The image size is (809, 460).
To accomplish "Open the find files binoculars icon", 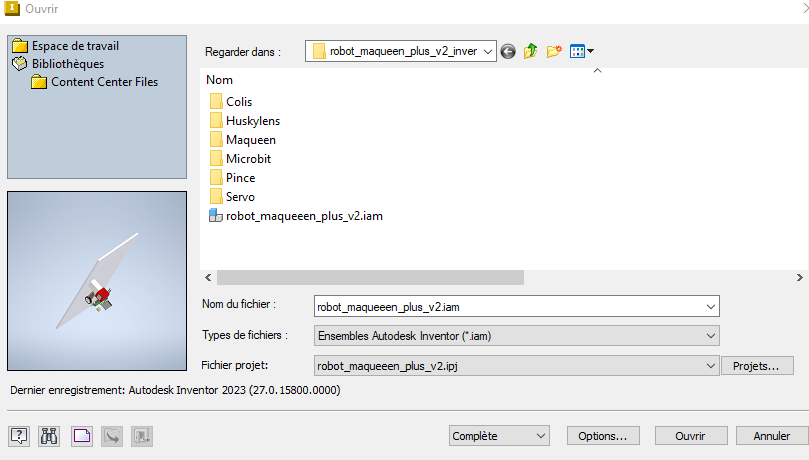I will [x=49, y=436].
